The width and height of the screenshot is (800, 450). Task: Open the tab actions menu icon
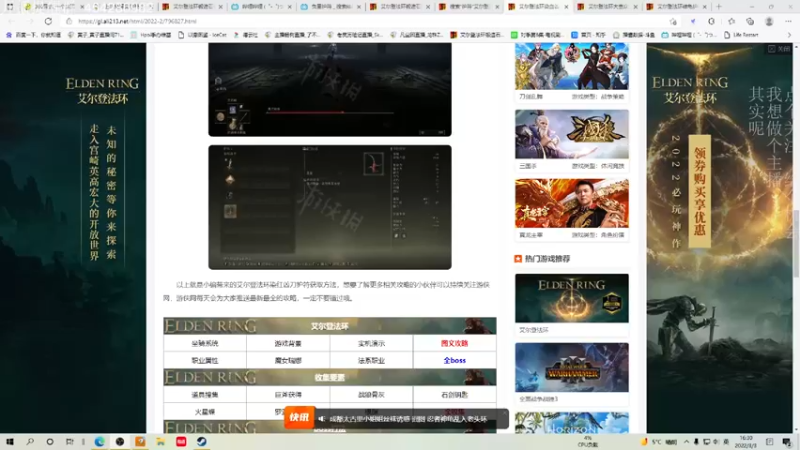[10, 7]
